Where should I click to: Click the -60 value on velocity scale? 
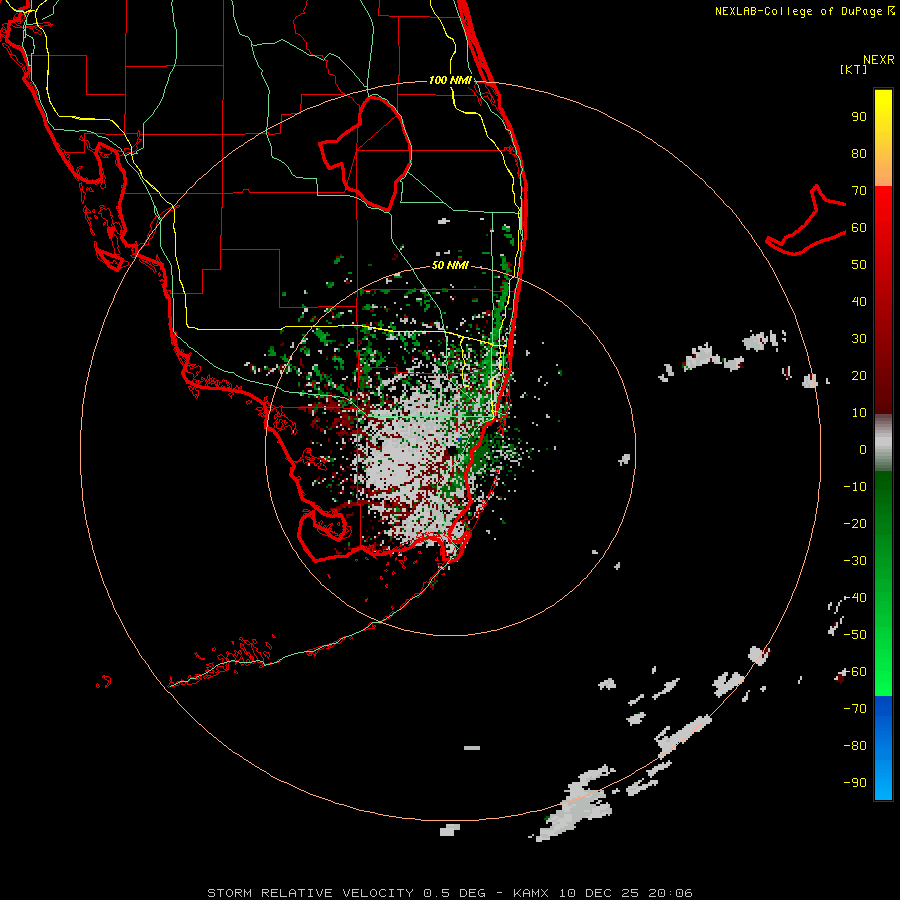point(855,672)
